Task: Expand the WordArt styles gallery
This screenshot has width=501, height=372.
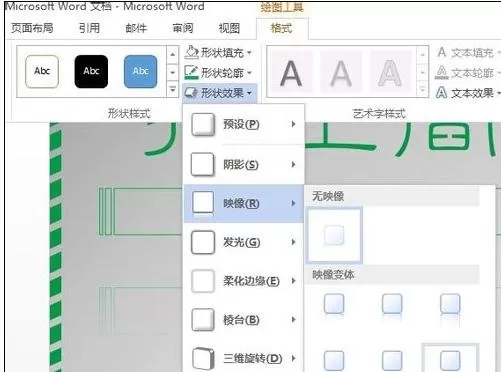Action: (x=422, y=89)
